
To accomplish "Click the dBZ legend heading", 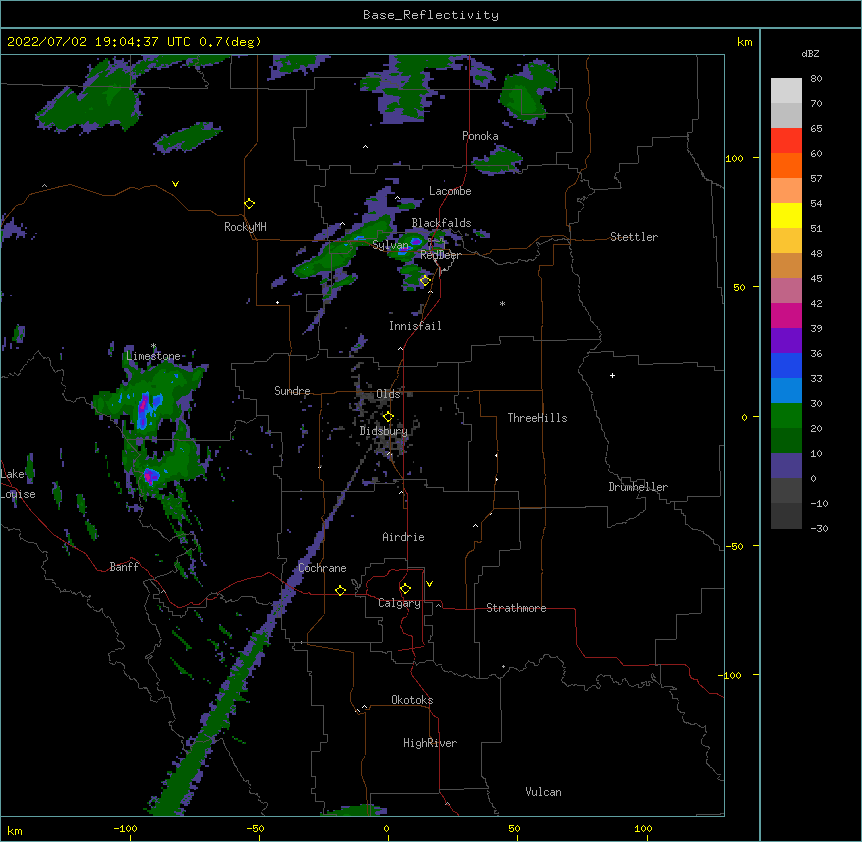I will (810, 54).
